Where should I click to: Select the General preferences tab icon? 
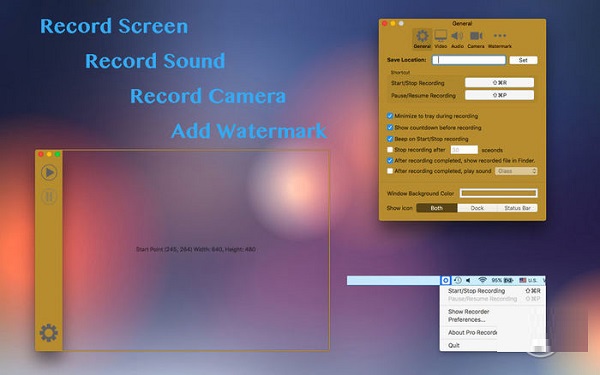pos(422,39)
